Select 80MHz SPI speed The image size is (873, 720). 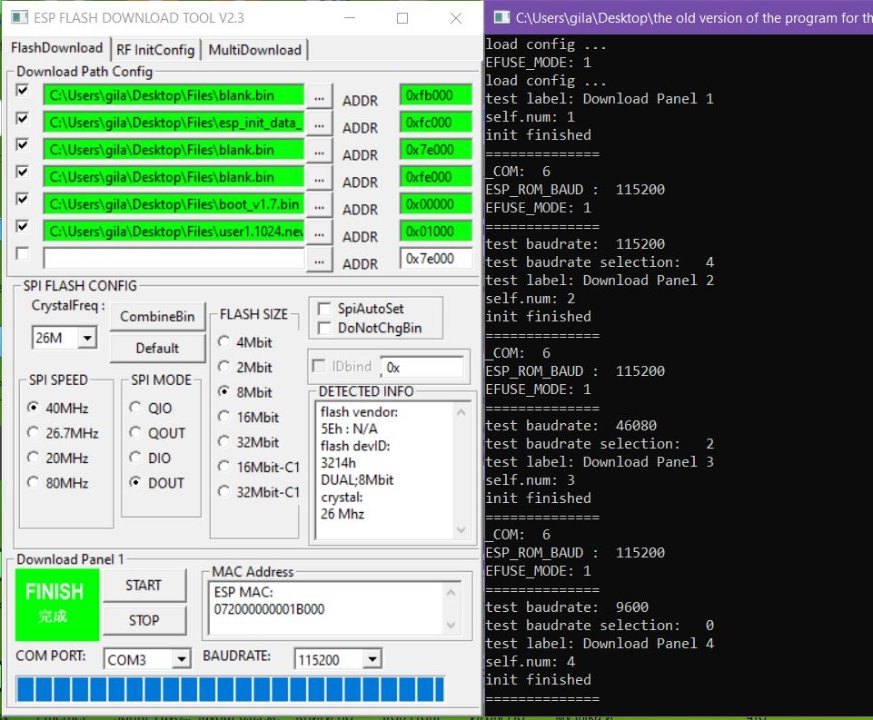[x=58, y=483]
